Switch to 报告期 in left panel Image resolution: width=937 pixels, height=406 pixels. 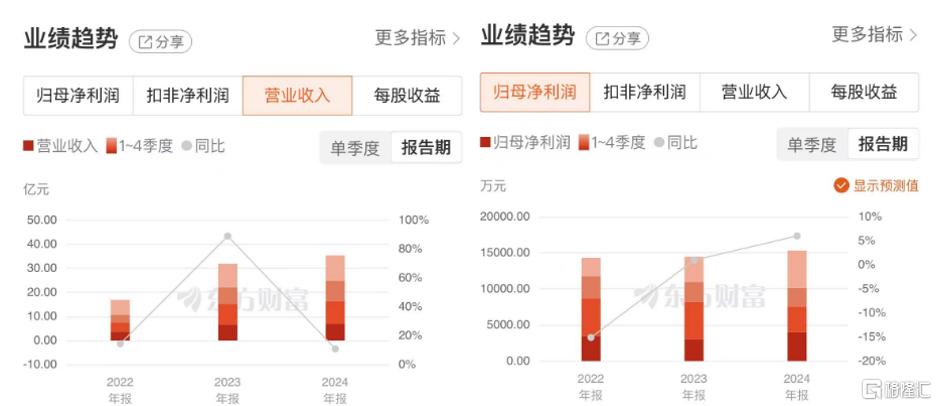point(426,147)
